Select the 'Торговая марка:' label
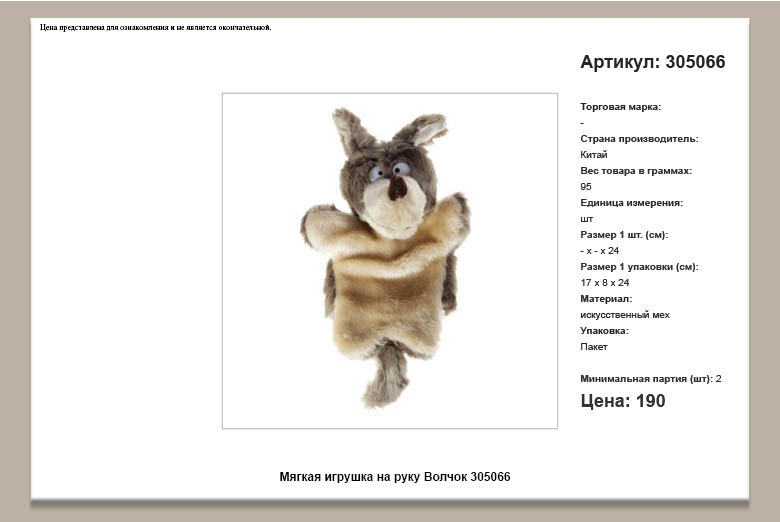780x522 pixels. (x=620, y=107)
